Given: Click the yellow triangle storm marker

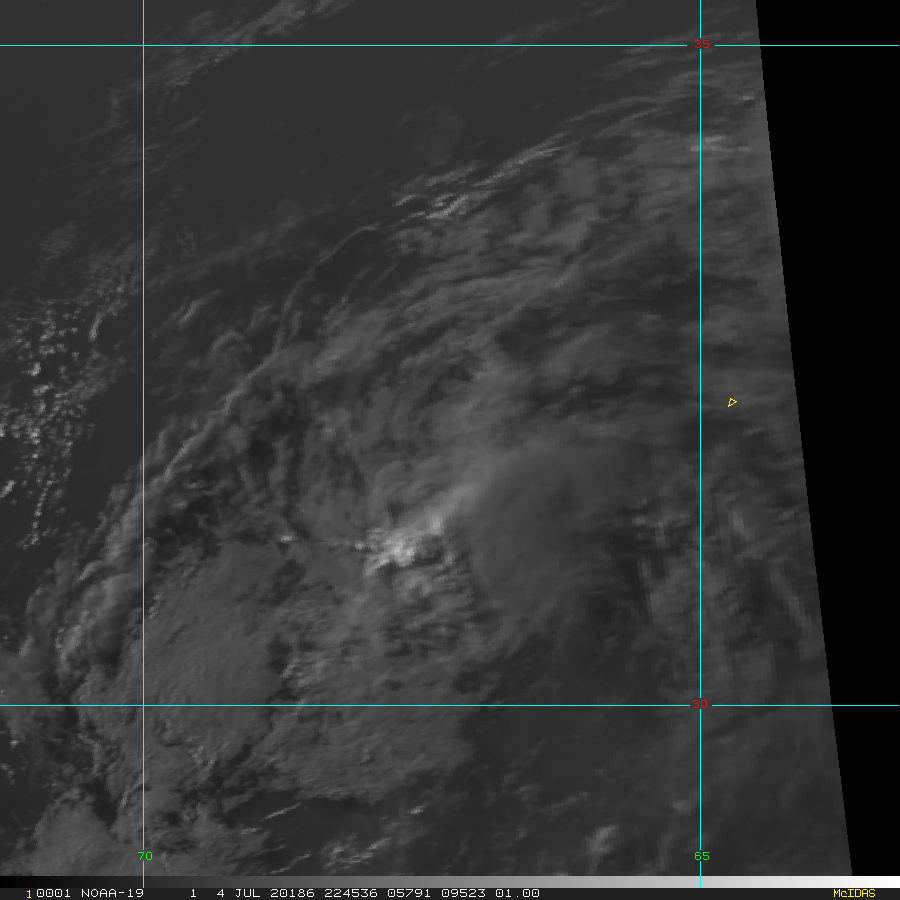Looking at the screenshot, I should pyautogui.click(x=732, y=402).
